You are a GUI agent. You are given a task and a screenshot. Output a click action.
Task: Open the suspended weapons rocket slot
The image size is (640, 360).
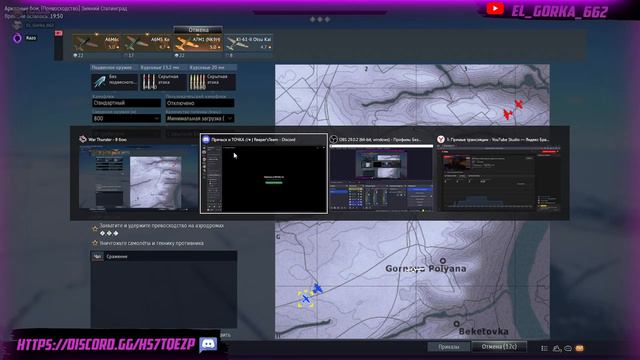[114, 82]
